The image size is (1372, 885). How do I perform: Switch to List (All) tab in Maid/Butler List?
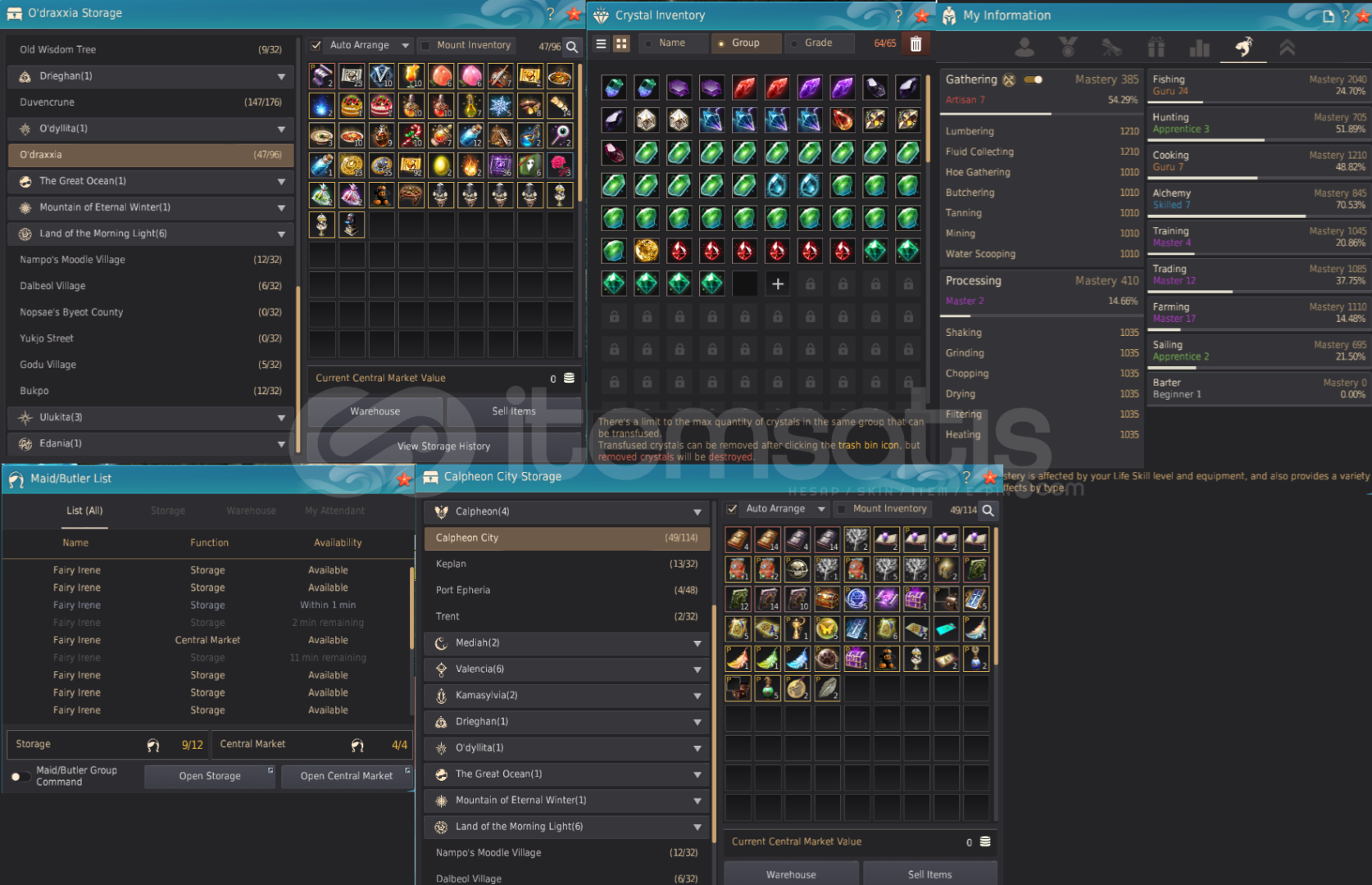click(x=84, y=511)
